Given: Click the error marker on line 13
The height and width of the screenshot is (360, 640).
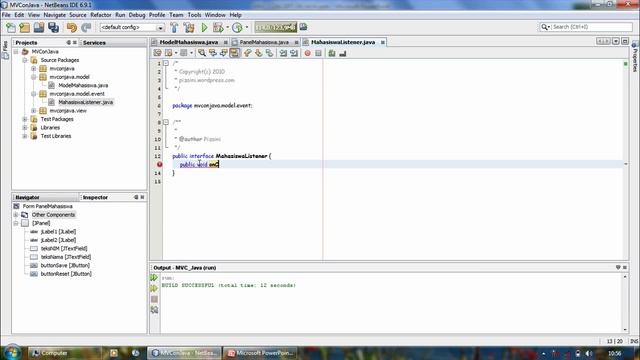Looking at the screenshot, I should (159, 164).
